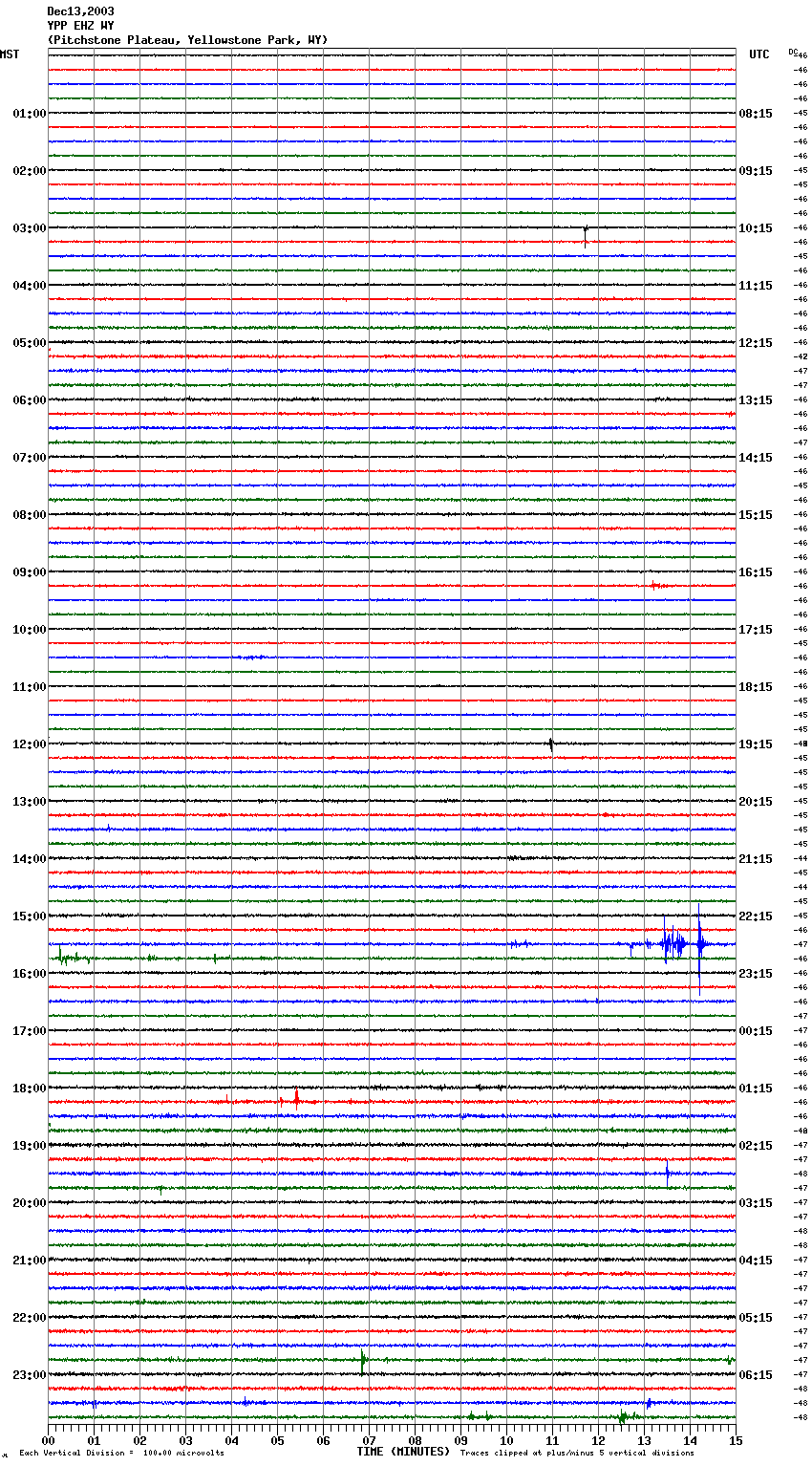The image size is (812, 1466).
Task: Select the 21:00 MST hour label
Action: click(30, 1261)
